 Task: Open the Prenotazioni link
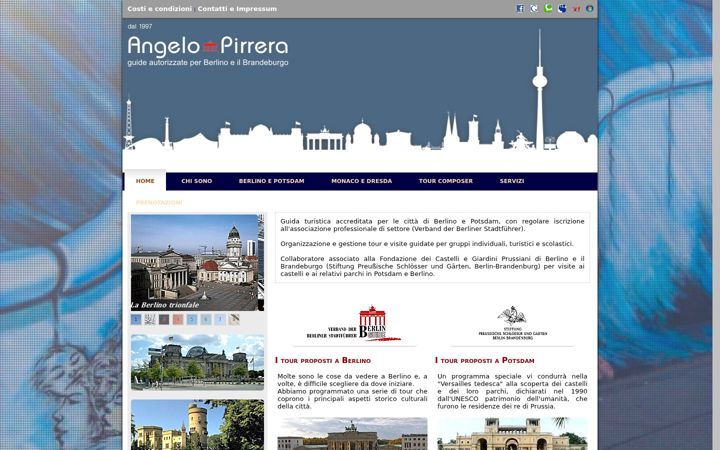pyautogui.click(x=159, y=202)
